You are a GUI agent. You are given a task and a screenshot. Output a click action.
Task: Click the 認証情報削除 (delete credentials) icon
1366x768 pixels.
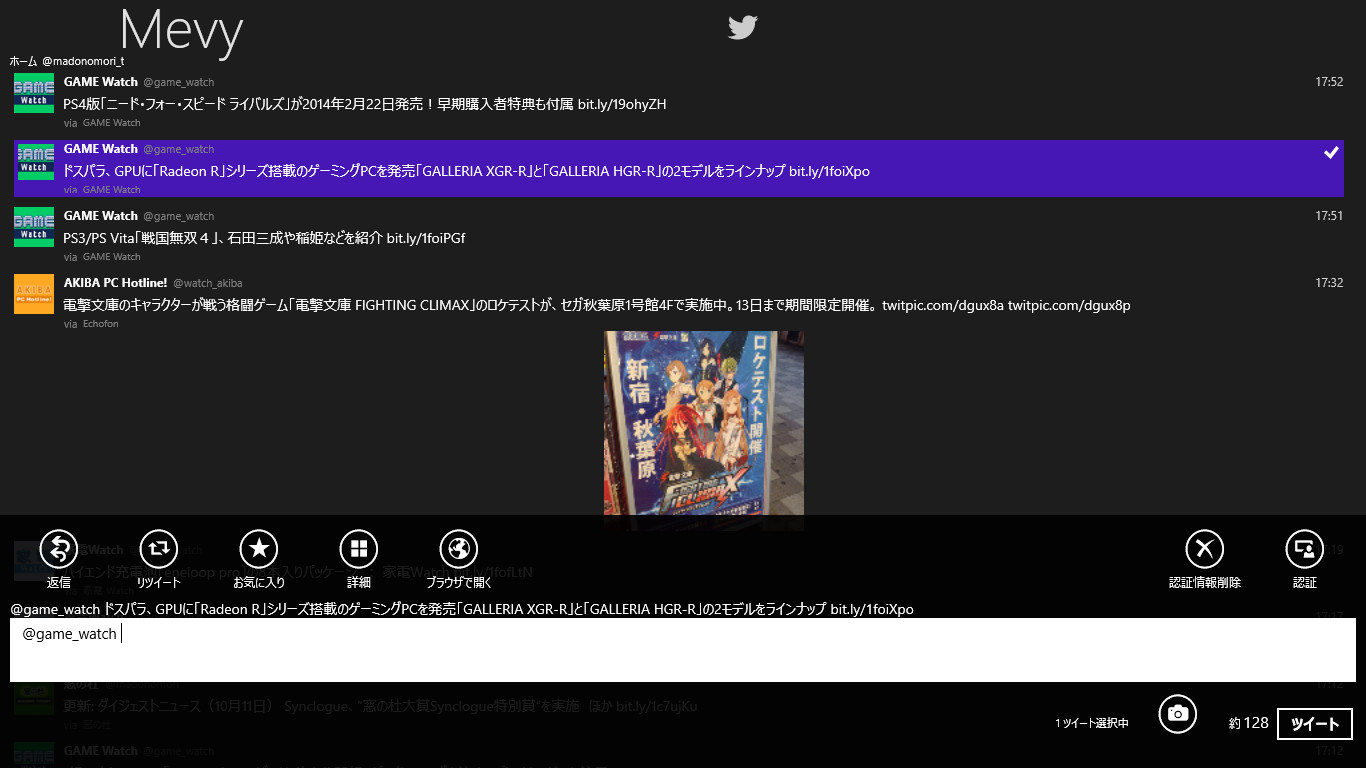coord(1204,548)
